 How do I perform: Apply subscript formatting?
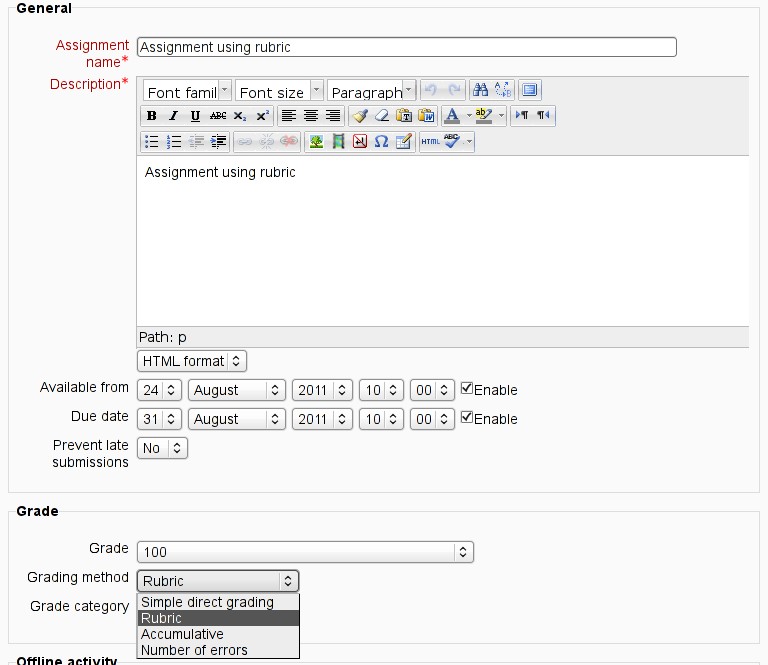click(x=240, y=116)
